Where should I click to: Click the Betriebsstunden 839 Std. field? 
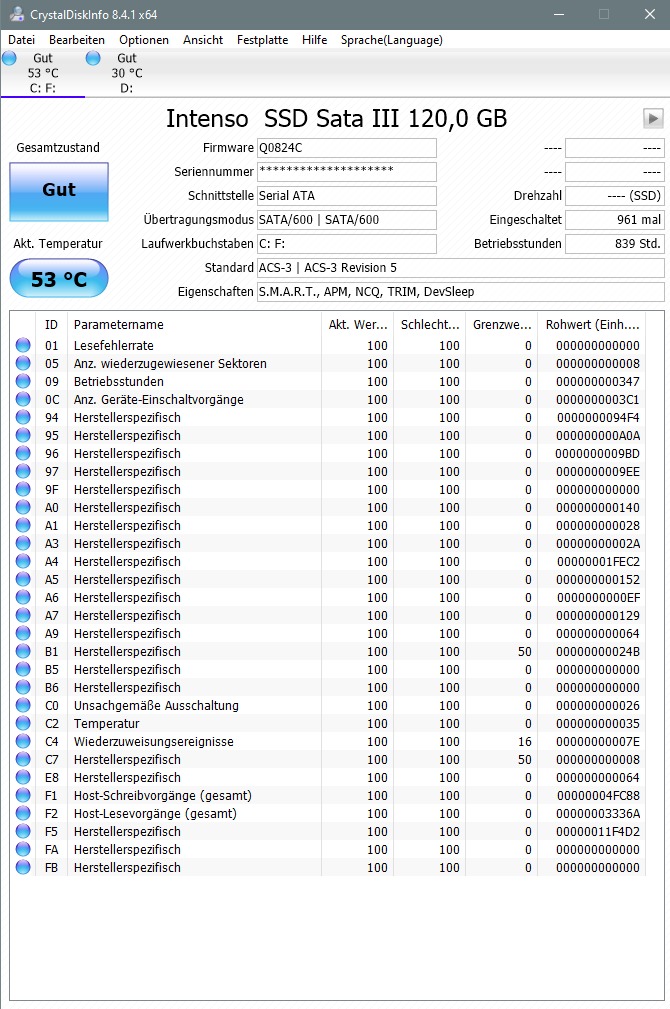(615, 244)
